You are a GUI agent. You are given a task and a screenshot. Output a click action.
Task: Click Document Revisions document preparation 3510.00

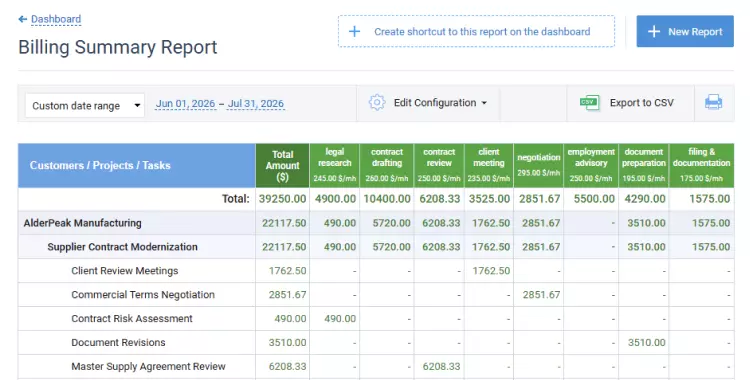pyautogui.click(x=647, y=342)
